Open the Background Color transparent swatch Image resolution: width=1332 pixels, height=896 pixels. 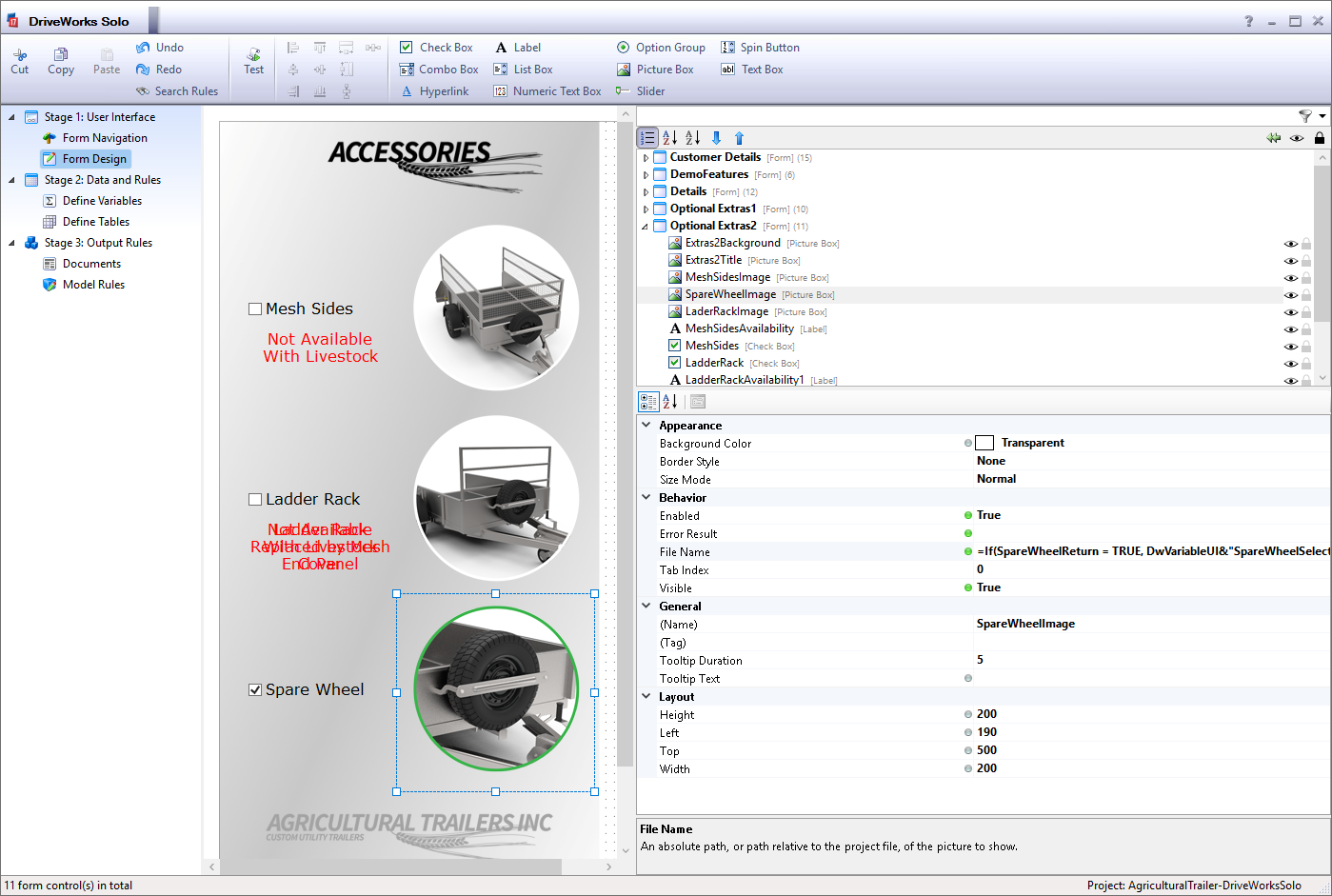(984, 442)
